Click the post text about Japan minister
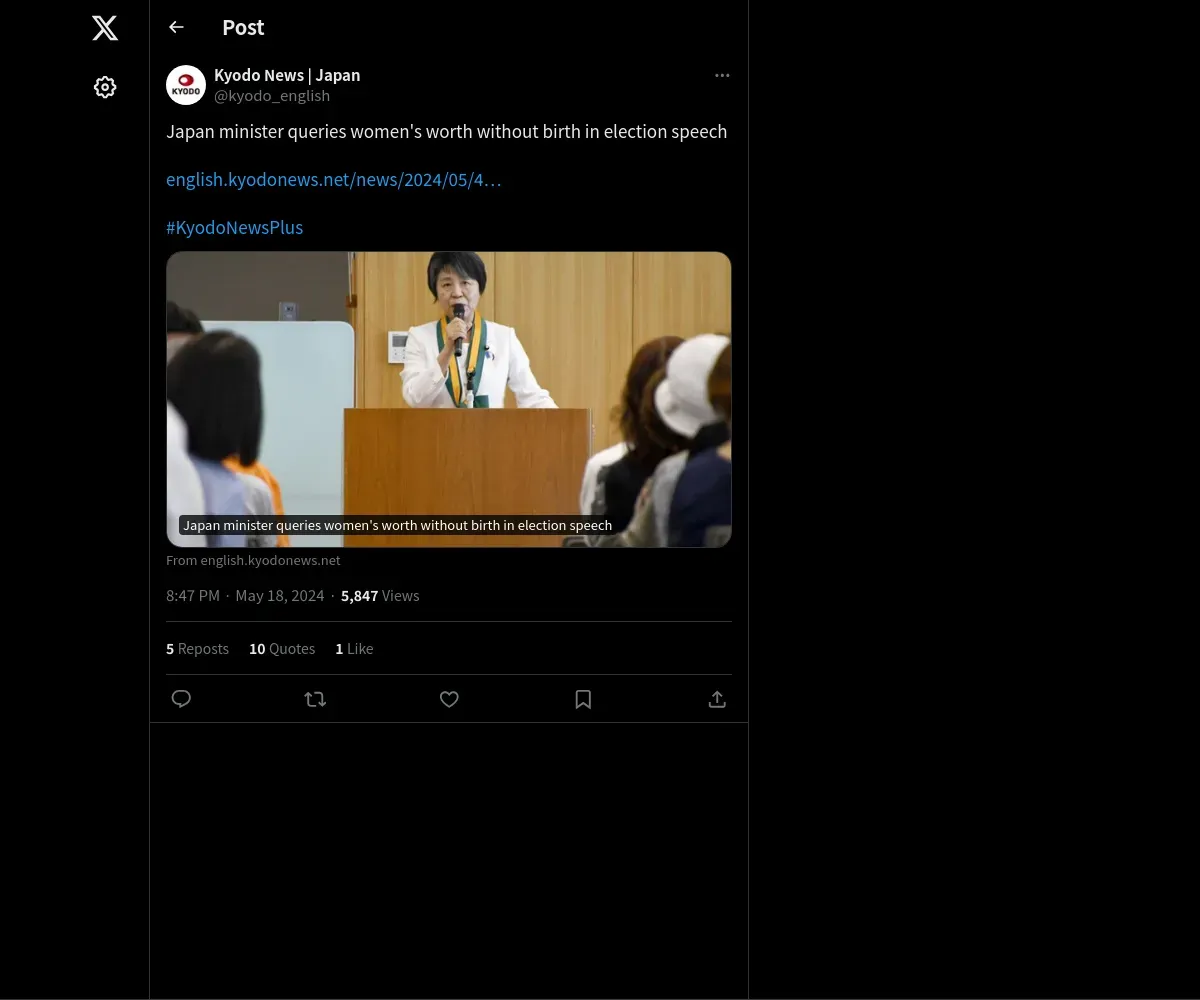The image size is (1200, 1000). (x=446, y=132)
